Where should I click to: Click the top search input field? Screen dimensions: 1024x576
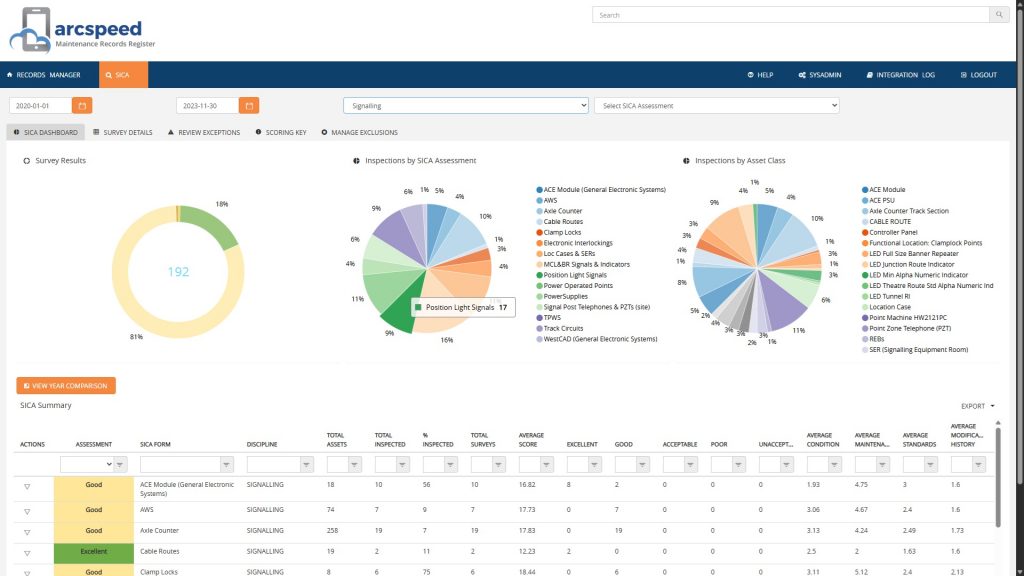[790, 15]
